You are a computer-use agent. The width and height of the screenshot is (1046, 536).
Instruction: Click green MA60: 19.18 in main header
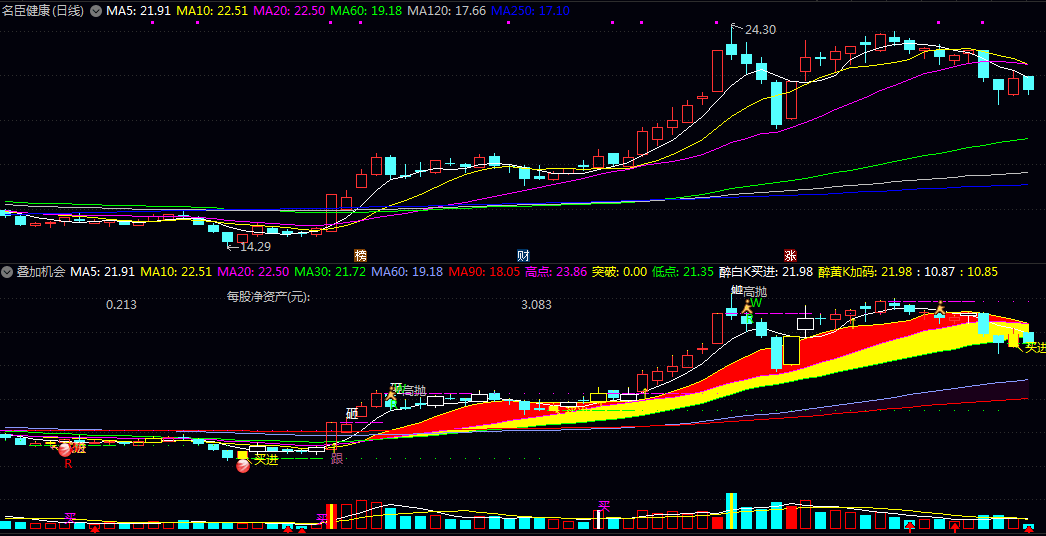pos(366,11)
